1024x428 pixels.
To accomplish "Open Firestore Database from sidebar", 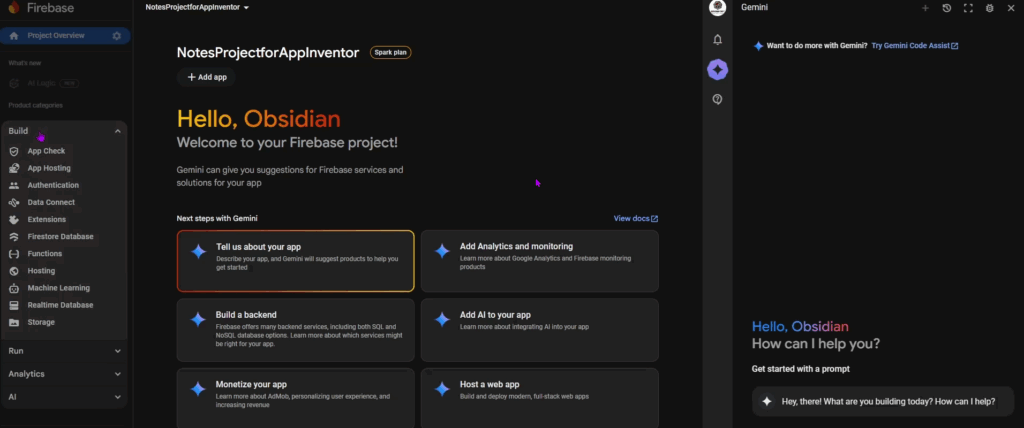I will [x=60, y=237].
